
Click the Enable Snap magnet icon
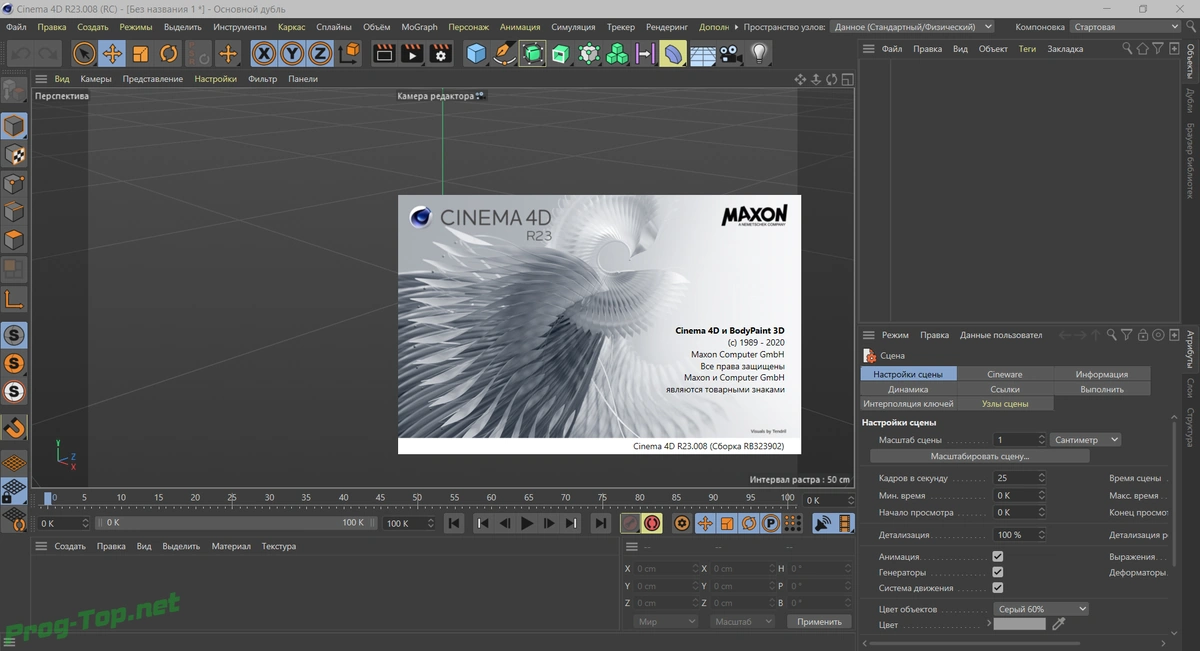(x=14, y=428)
